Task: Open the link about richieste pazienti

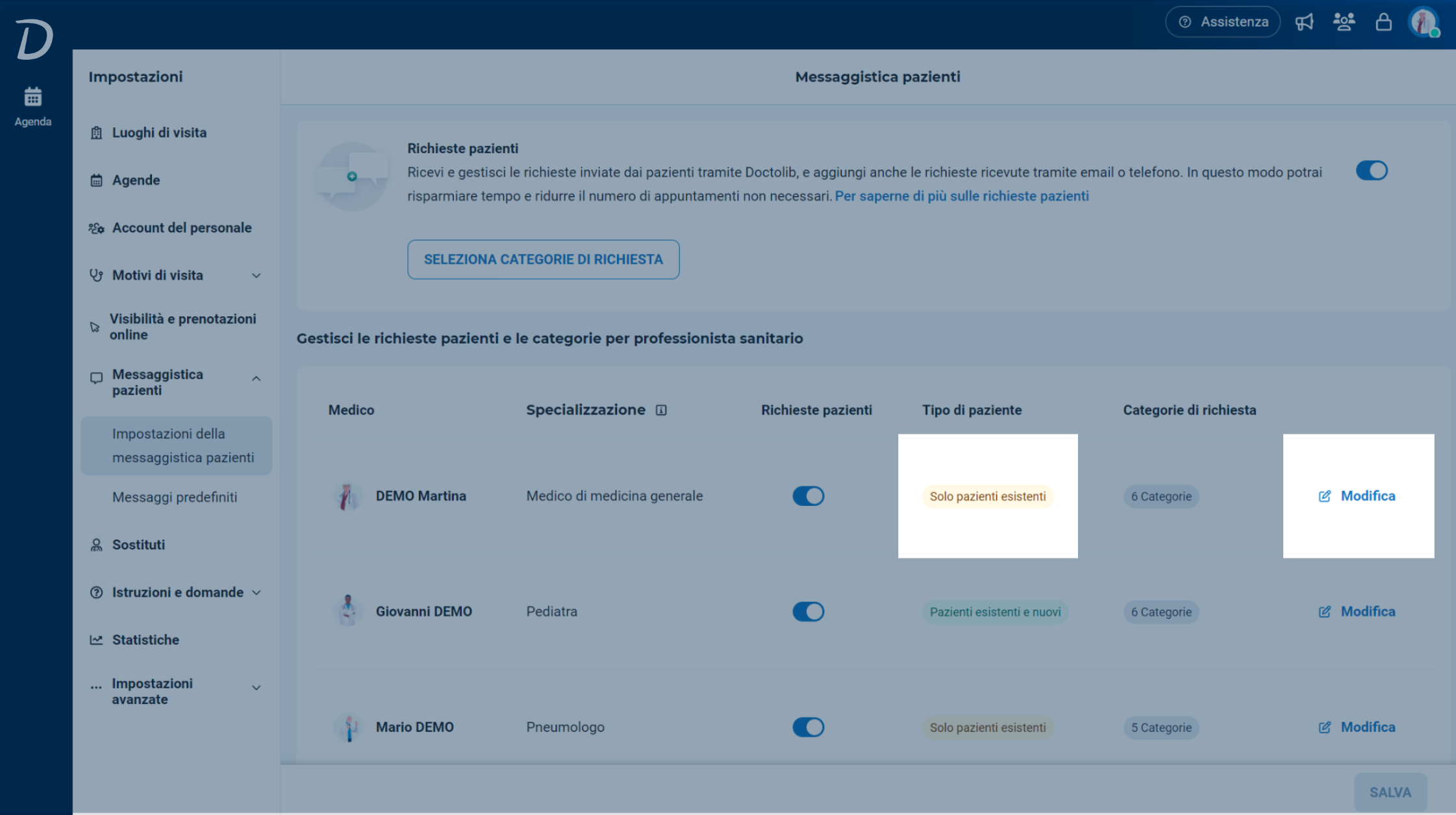Action: pos(962,196)
